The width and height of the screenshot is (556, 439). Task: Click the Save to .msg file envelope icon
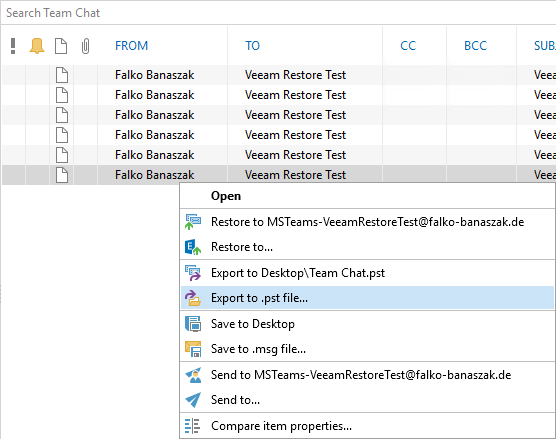(x=193, y=349)
